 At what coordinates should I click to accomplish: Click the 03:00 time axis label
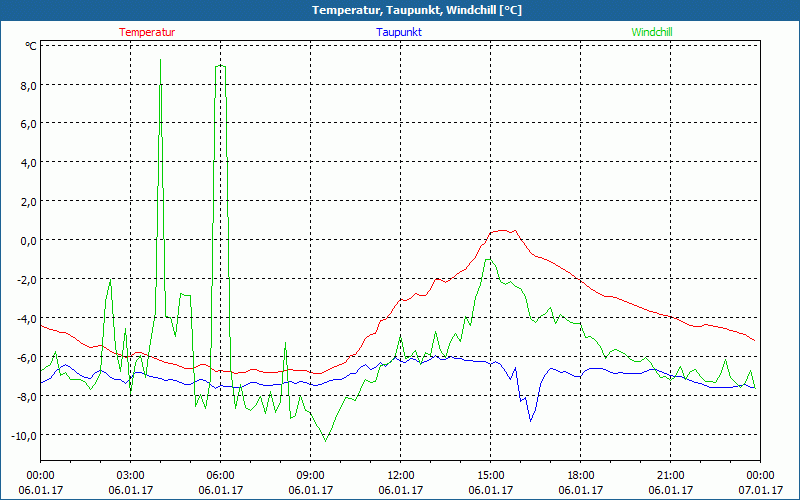tap(131, 476)
